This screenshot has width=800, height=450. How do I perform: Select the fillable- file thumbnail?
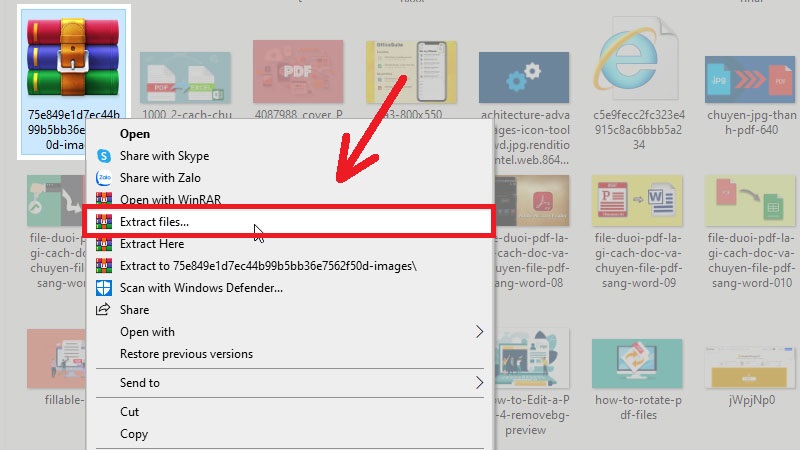click(56, 358)
